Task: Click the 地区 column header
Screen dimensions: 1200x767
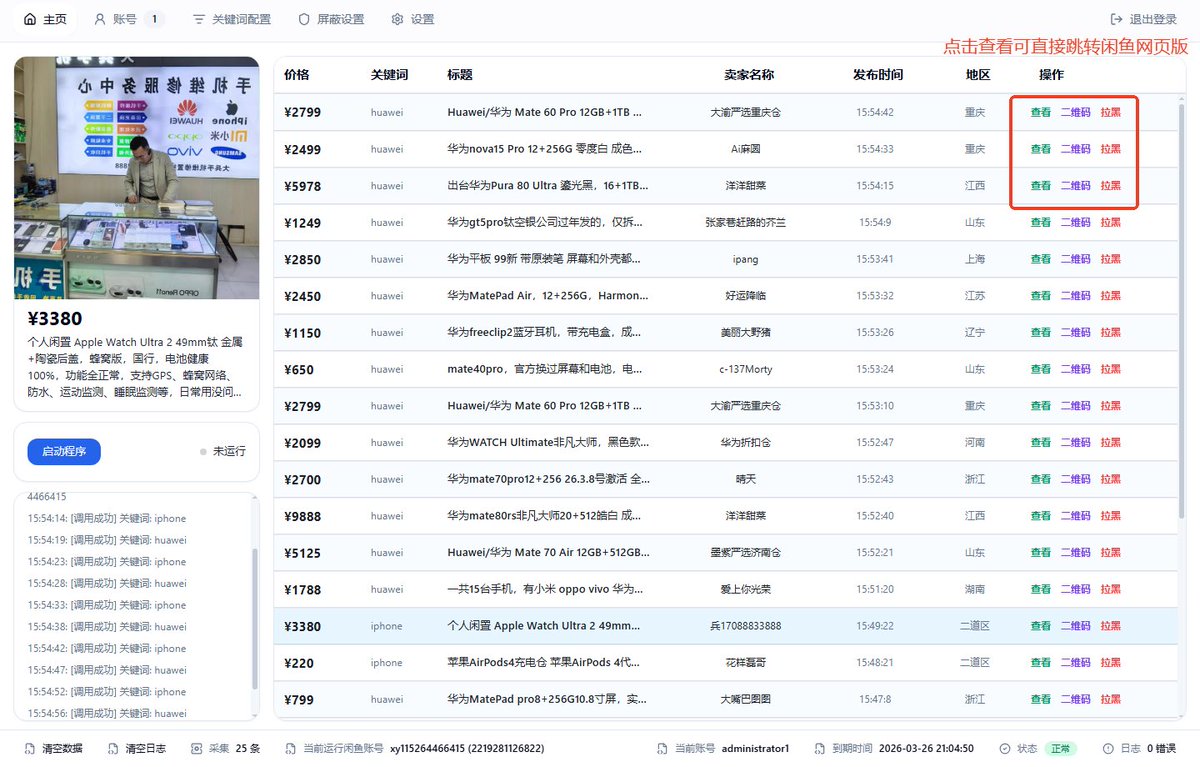Action: point(978,75)
